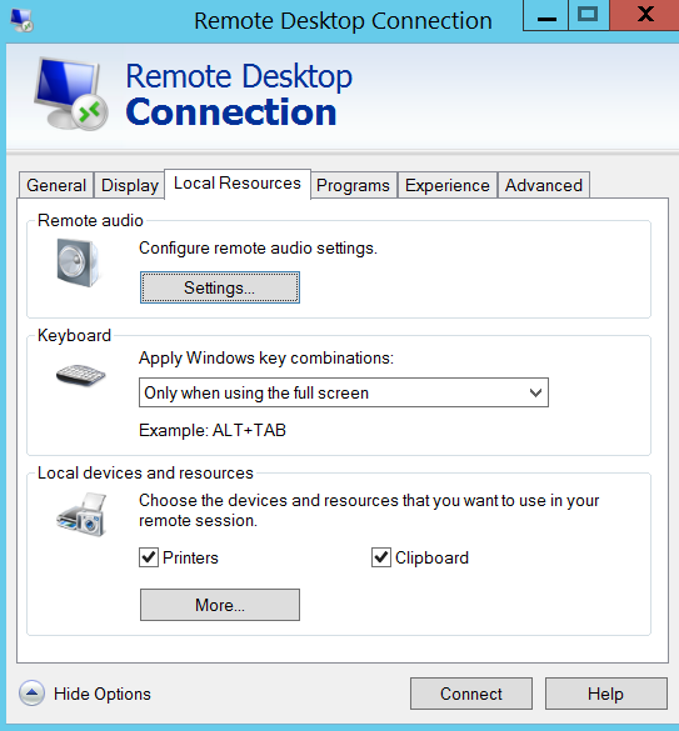The width and height of the screenshot is (679, 731).
Task: Switch to the Display tab
Action: [130, 185]
